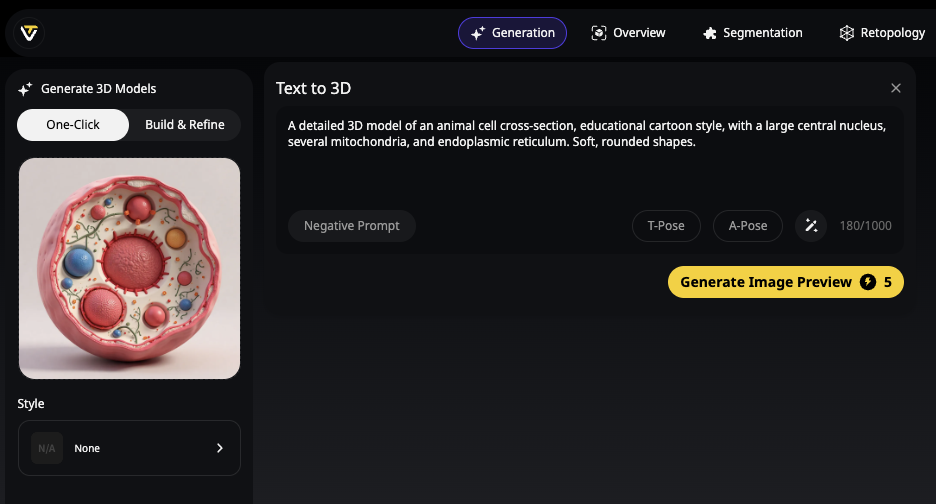Click the Overview scan icon
The width and height of the screenshot is (936, 504).
(x=598, y=33)
